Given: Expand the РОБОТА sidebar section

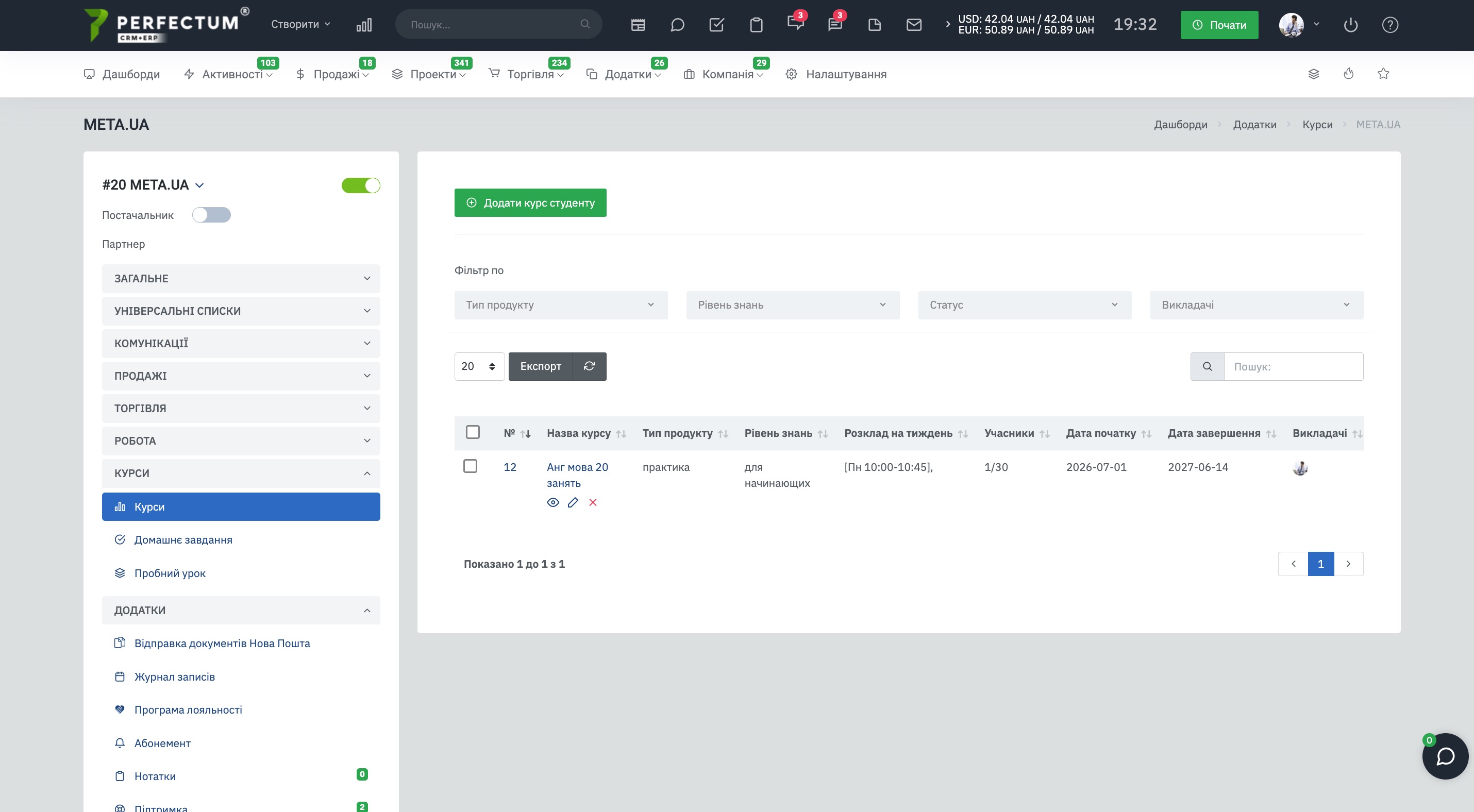Looking at the screenshot, I should point(241,441).
